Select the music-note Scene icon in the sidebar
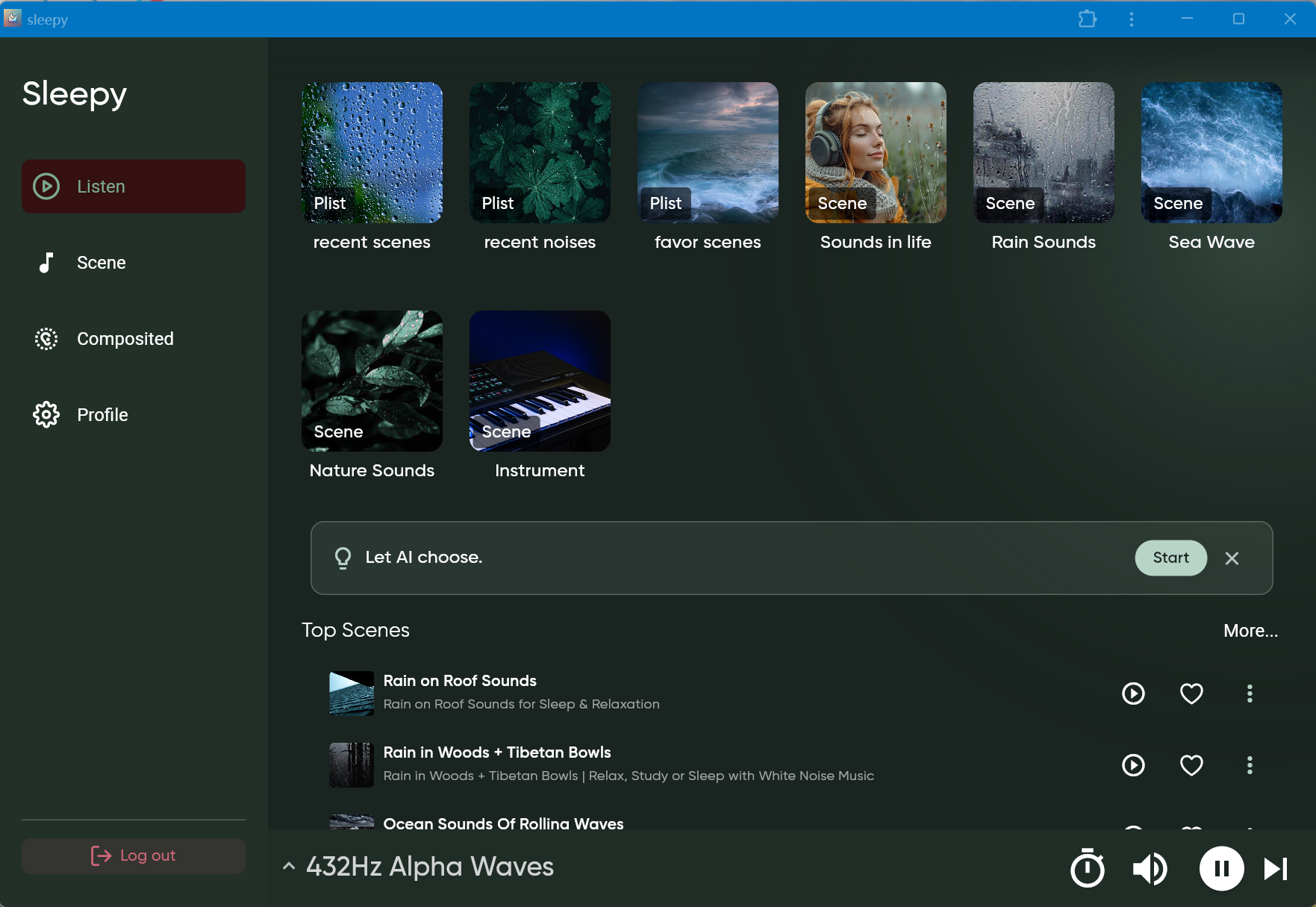The image size is (1316, 907). coord(46,262)
